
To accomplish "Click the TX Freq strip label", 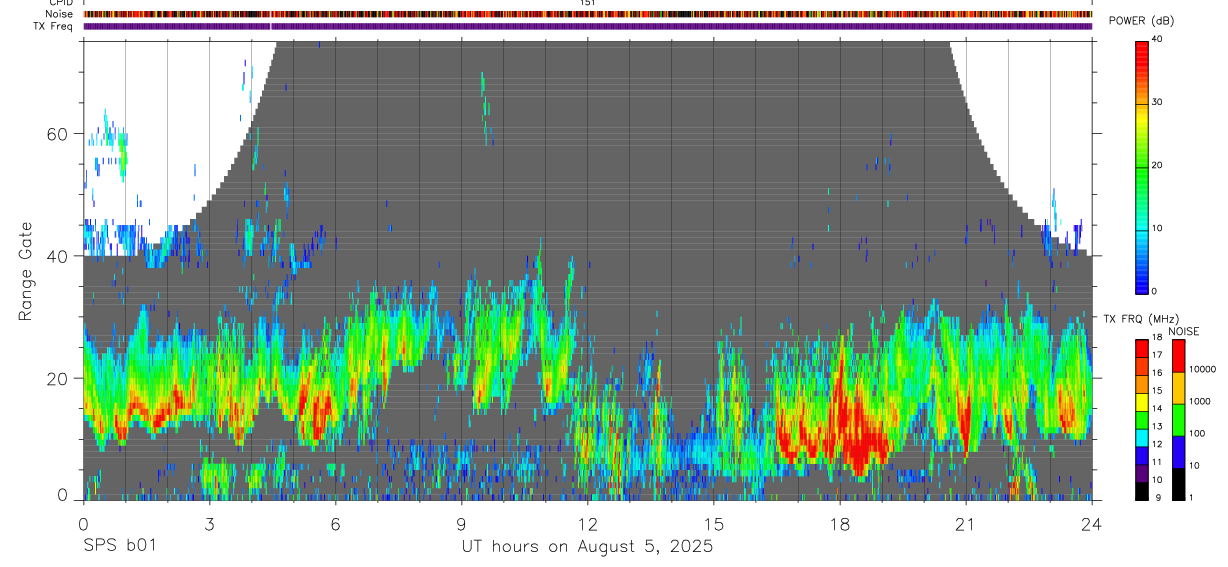I will point(54,26).
